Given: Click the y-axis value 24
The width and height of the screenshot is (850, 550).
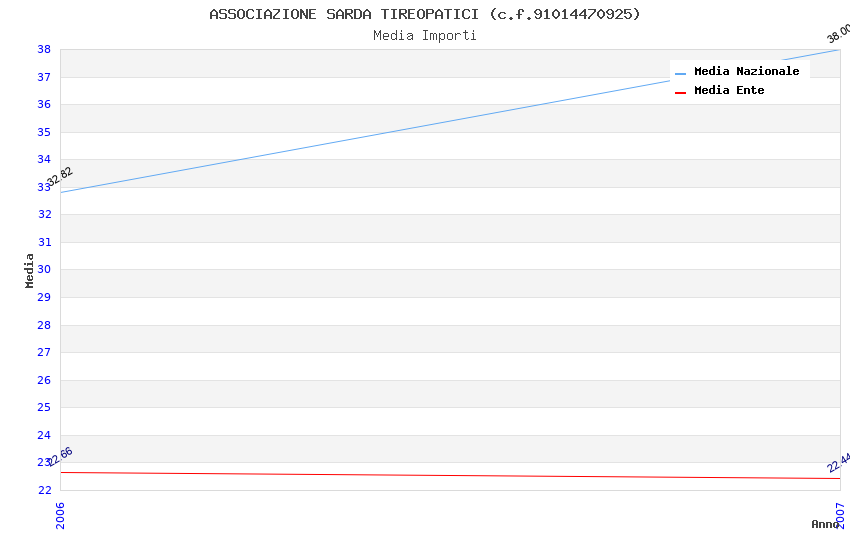Looking at the screenshot, I should [x=44, y=435].
